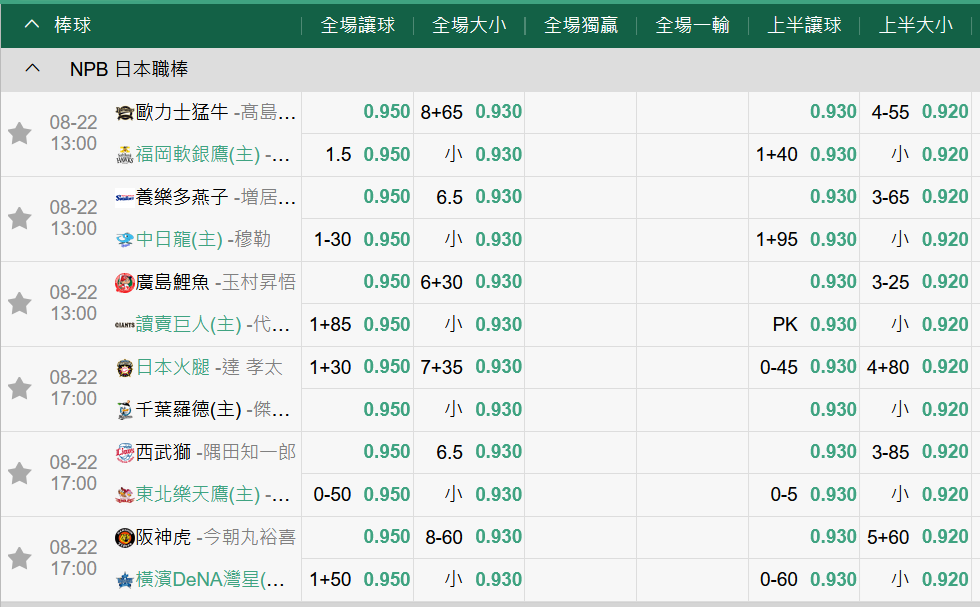Open the 讀賣巨人(主) team link
Viewport: 980px width, 607px height.
pos(188,324)
